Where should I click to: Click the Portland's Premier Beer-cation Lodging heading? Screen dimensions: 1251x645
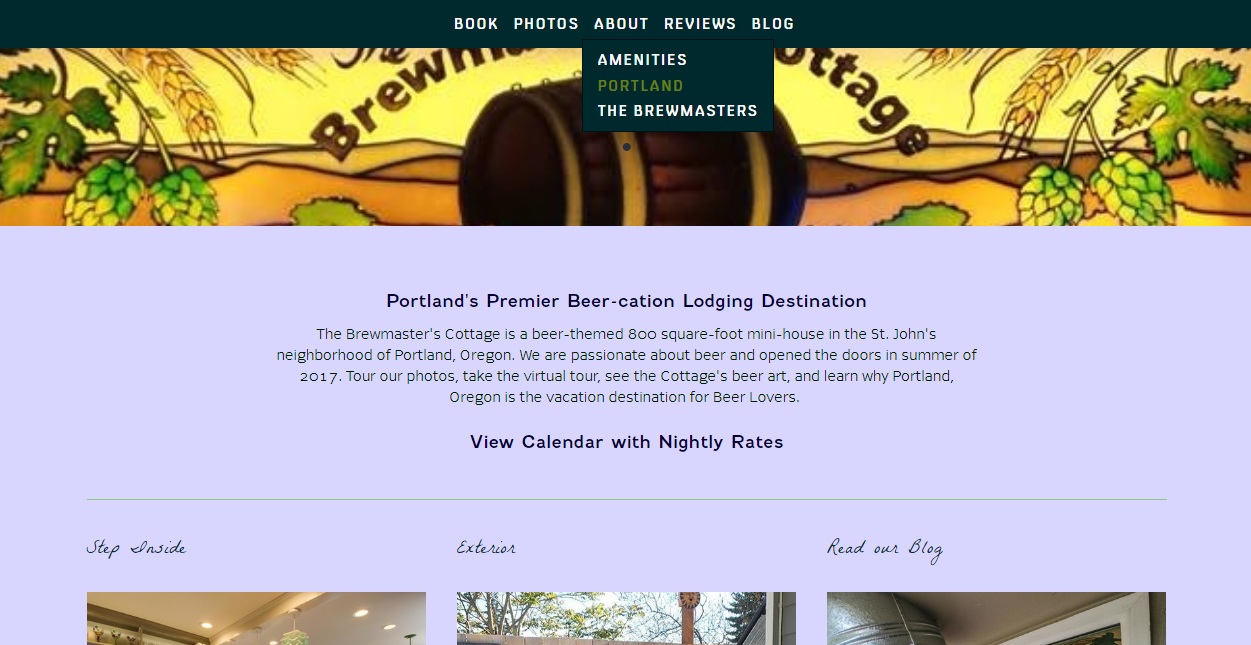(x=627, y=301)
